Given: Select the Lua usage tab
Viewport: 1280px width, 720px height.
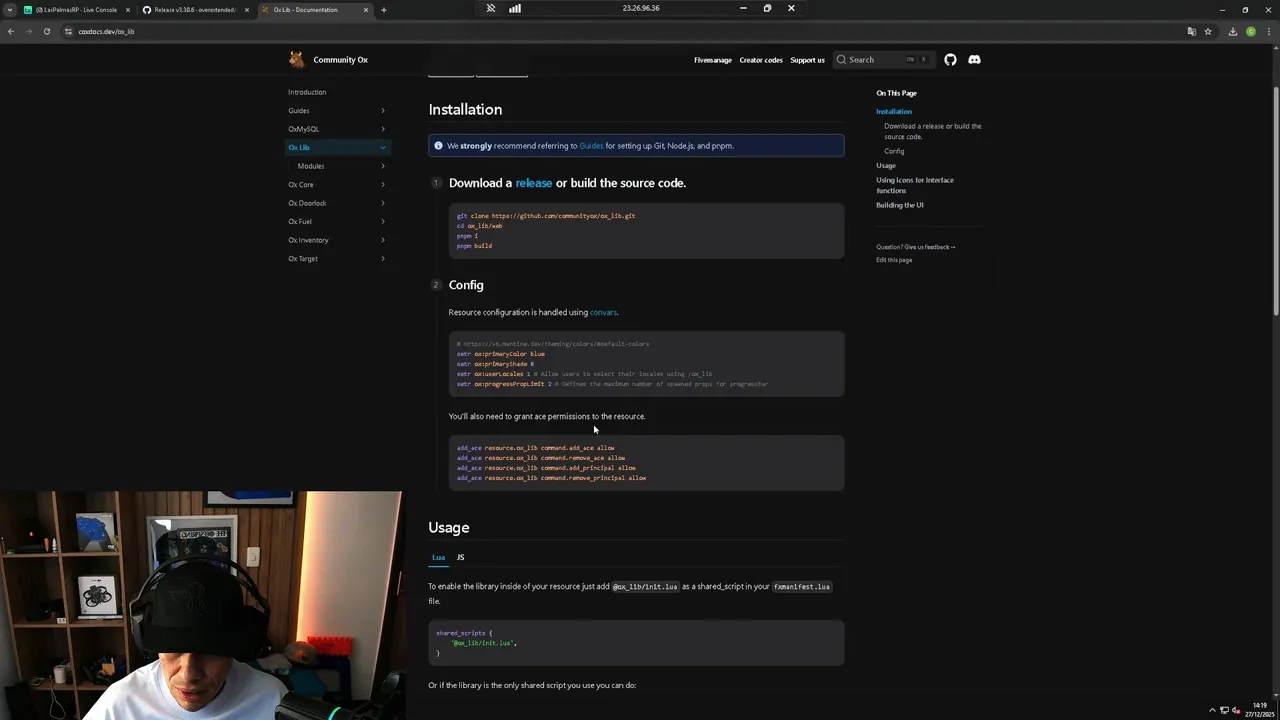Looking at the screenshot, I should click(438, 557).
